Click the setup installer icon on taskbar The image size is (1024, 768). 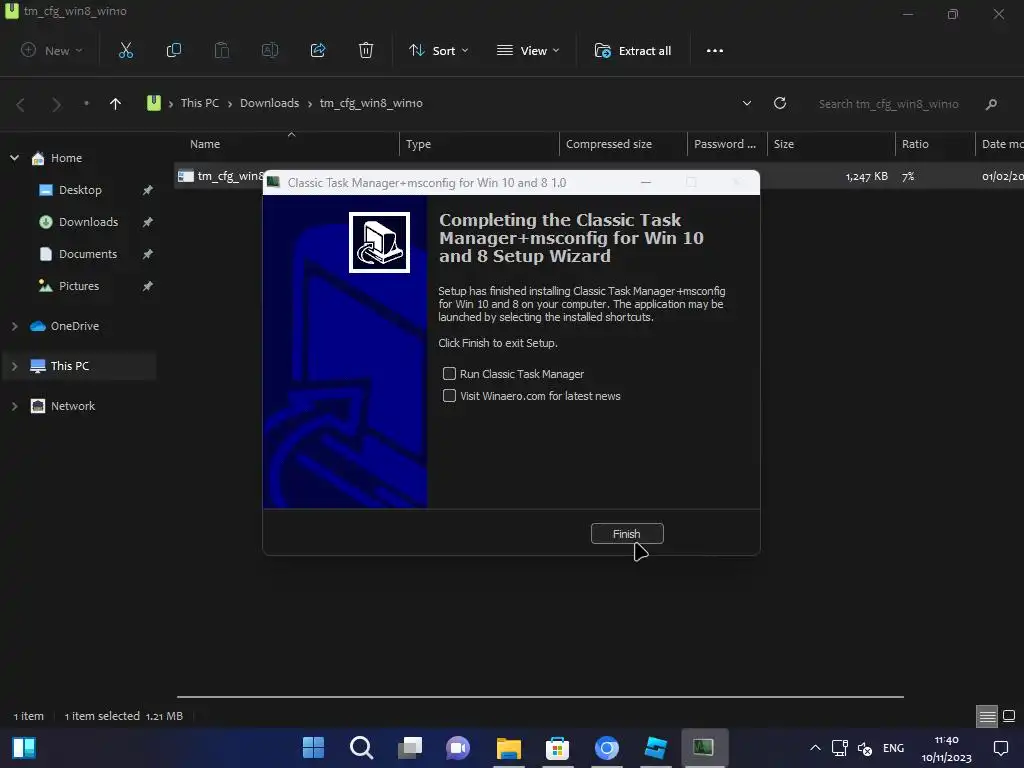tap(703, 748)
